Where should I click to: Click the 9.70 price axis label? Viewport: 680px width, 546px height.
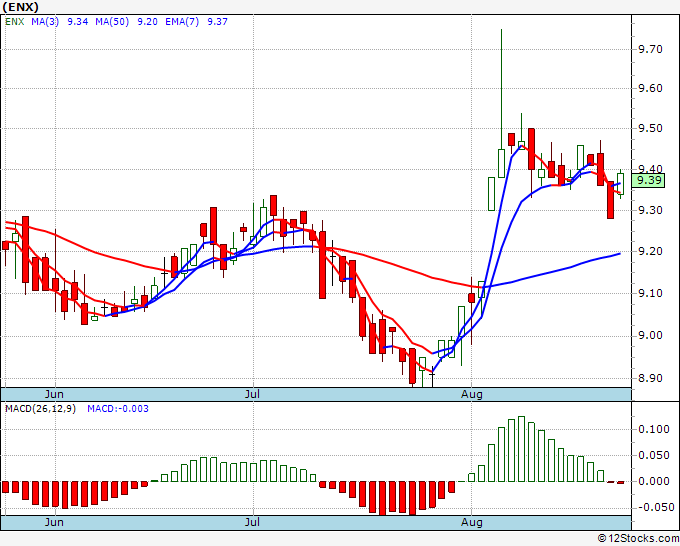point(651,49)
